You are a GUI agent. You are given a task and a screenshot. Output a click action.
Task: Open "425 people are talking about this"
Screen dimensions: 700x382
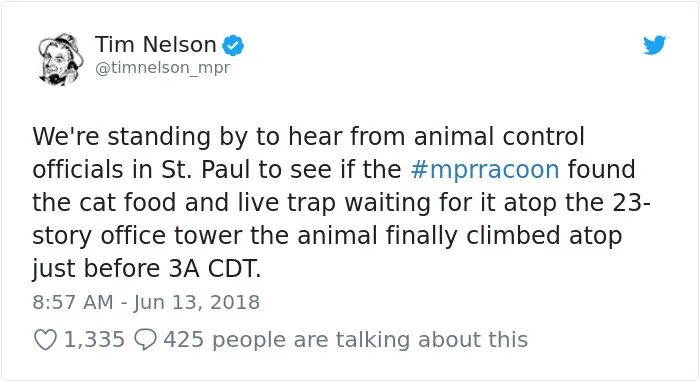[346, 340]
